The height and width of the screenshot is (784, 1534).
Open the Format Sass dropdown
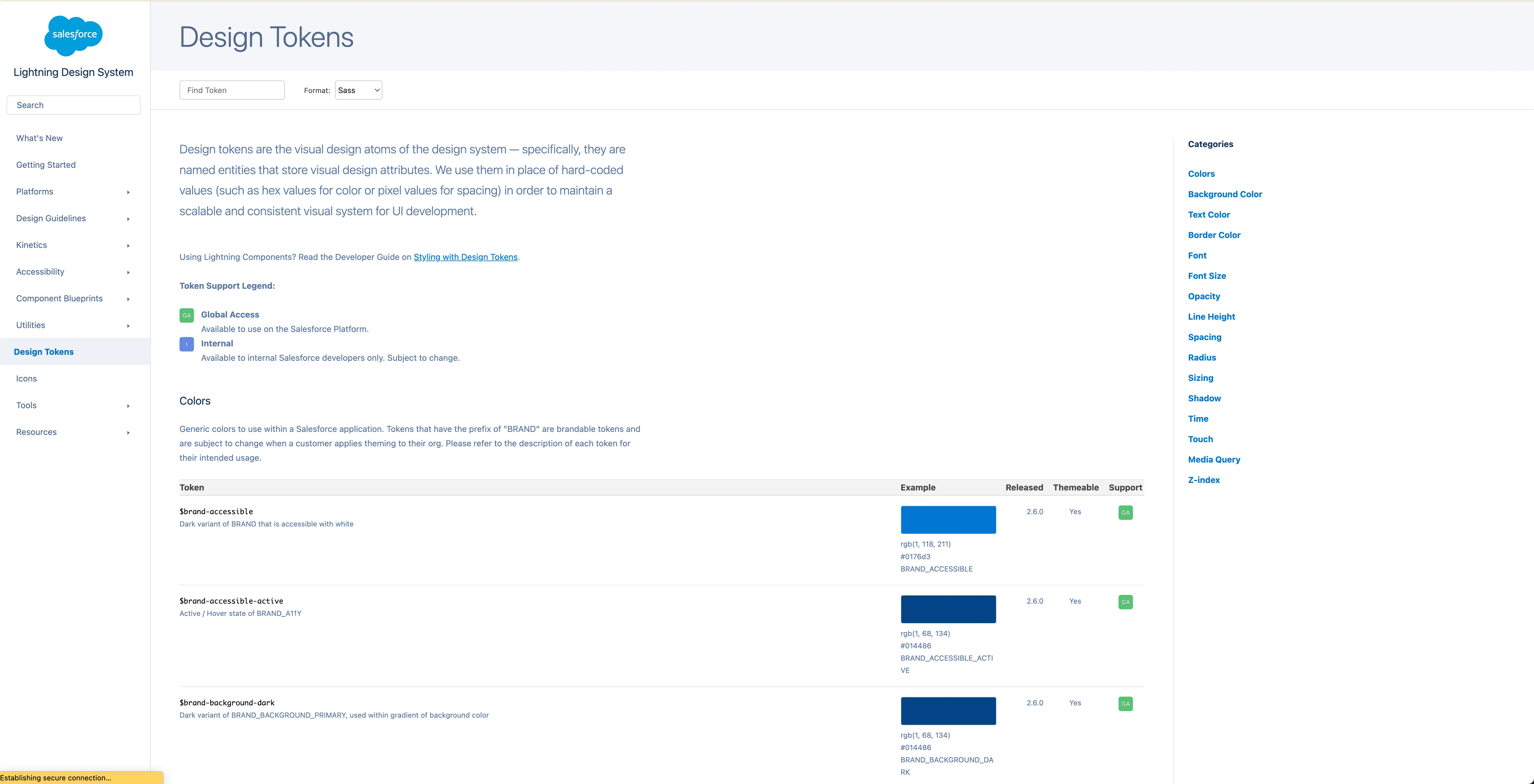coord(358,90)
